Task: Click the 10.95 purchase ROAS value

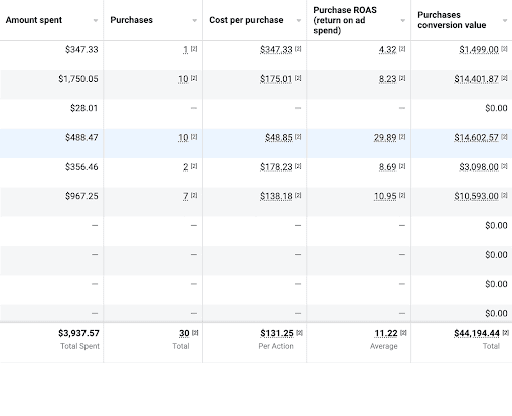Action: [x=385, y=196]
